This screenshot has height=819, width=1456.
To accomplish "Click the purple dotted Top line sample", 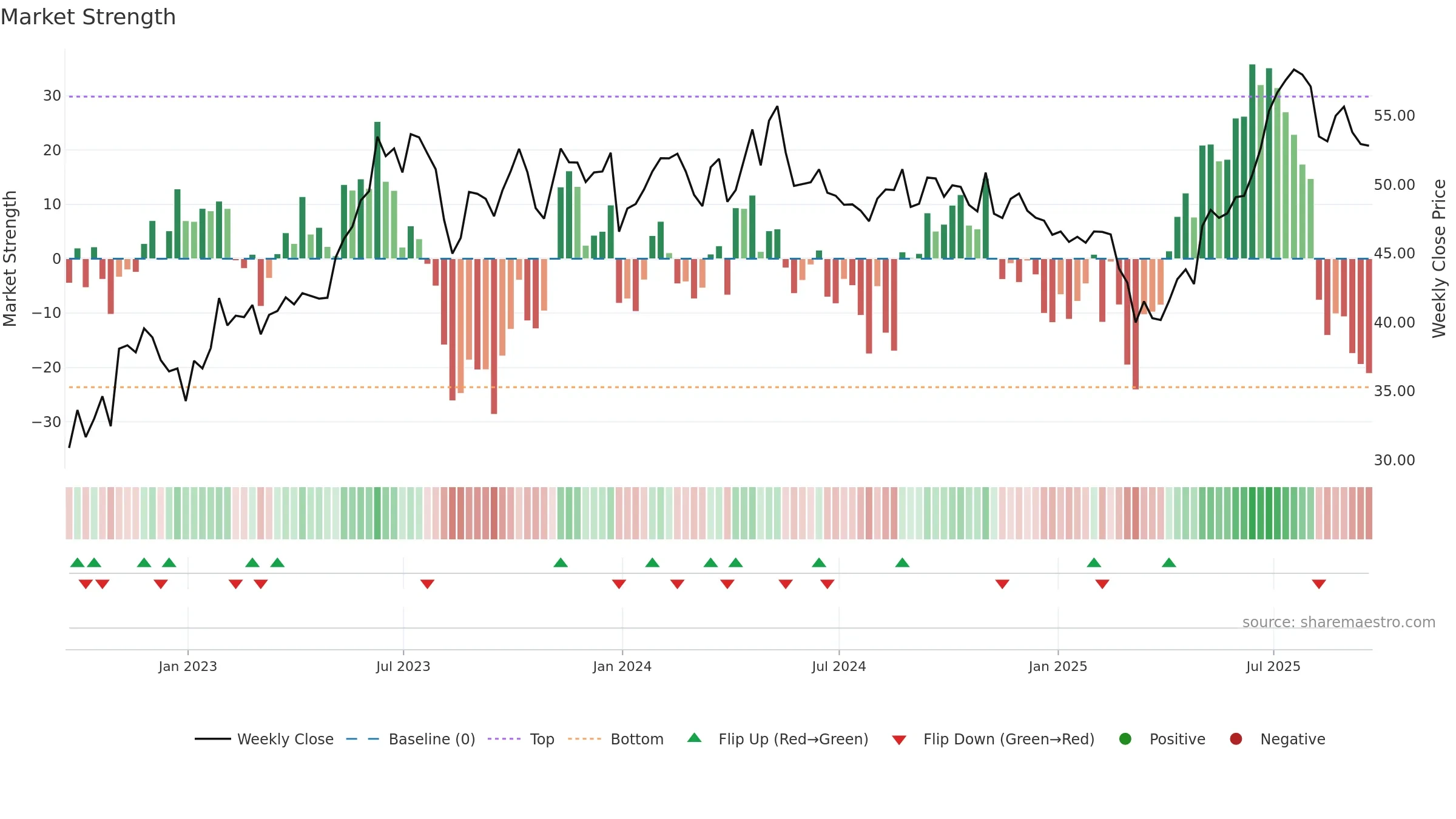I will [504, 739].
